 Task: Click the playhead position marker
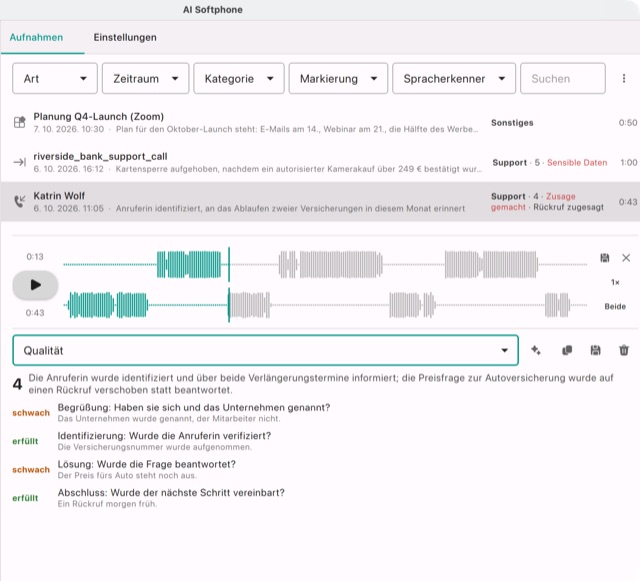tap(229, 285)
